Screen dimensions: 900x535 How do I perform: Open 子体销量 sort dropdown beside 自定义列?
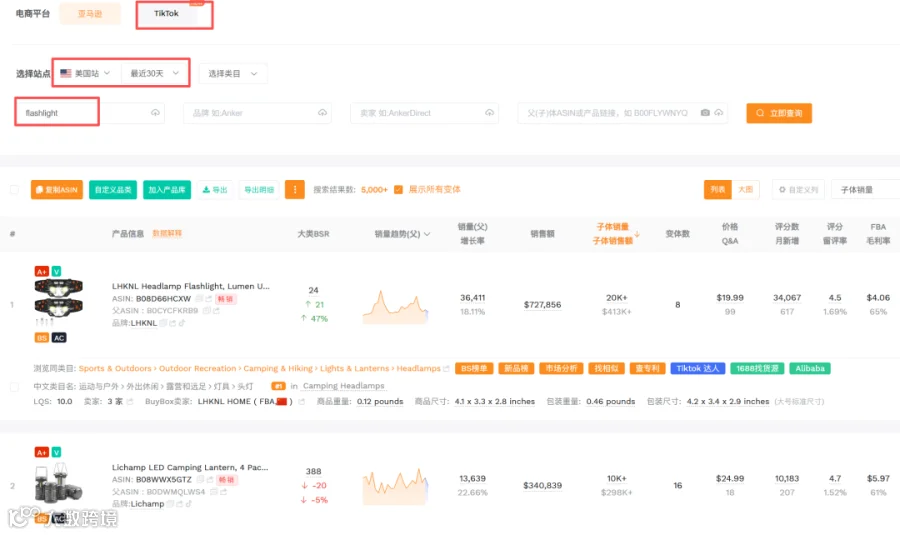point(866,189)
